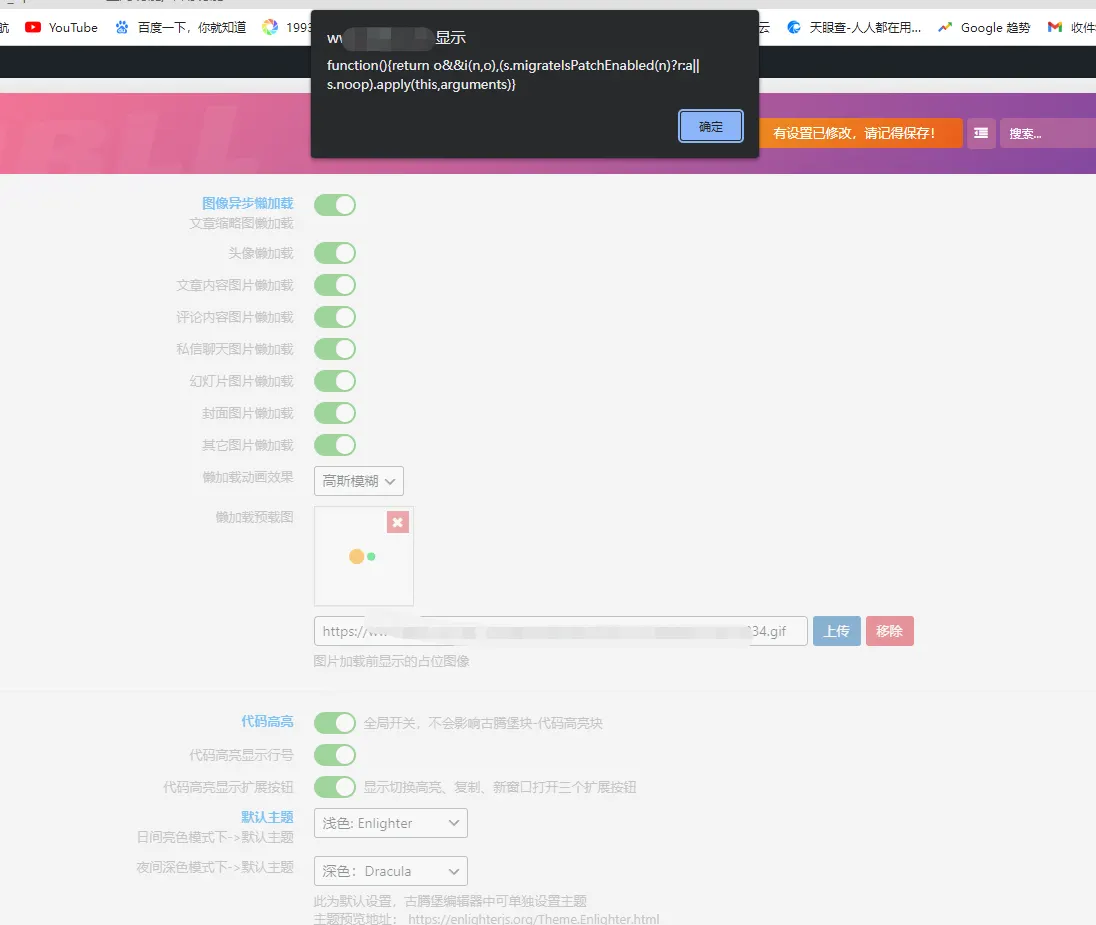The height and width of the screenshot is (925, 1096).
Task: Toggle 代码高亮 global switch
Action: pyautogui.click(x=335, y=723)
